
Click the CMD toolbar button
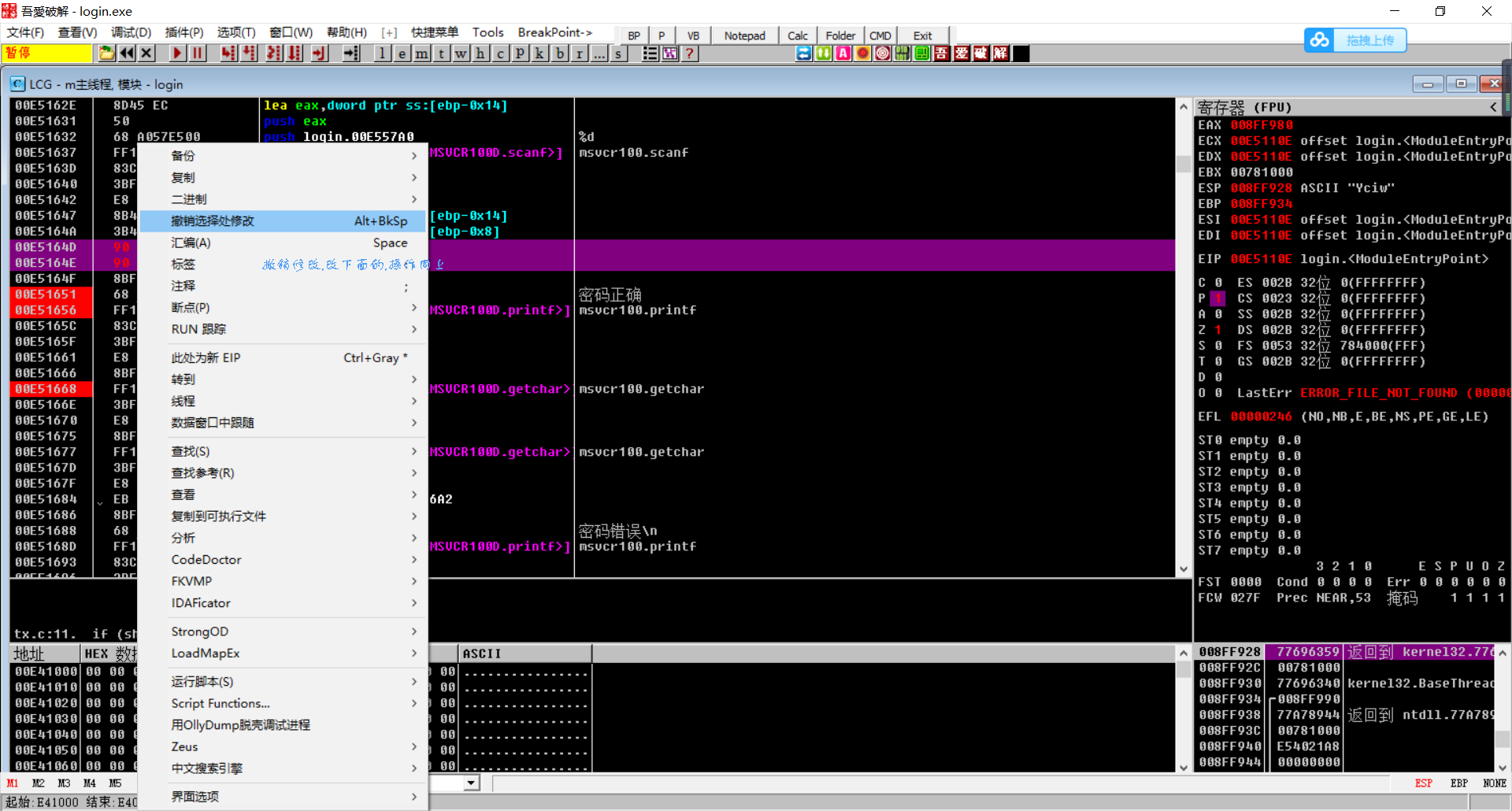[880, 35]
